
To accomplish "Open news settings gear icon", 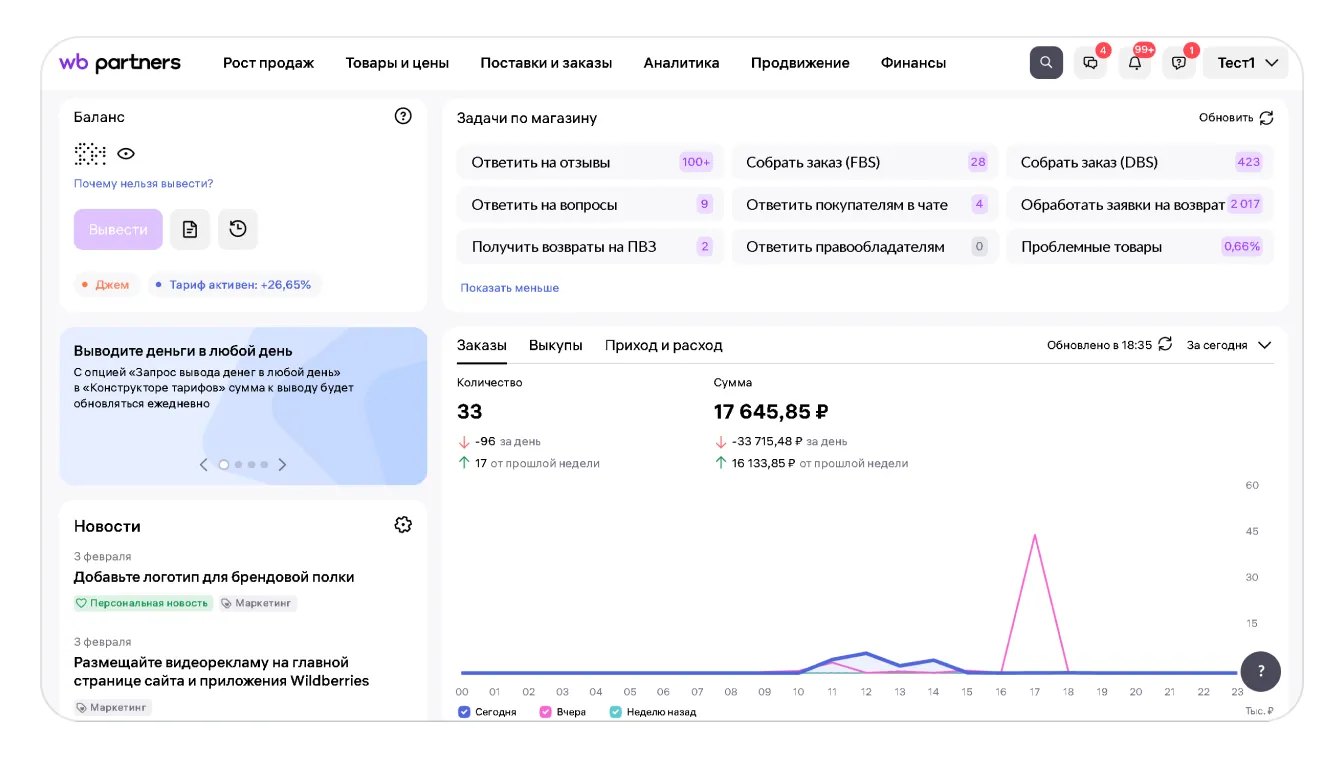I will pyautogui.click(x=403, y=525).
